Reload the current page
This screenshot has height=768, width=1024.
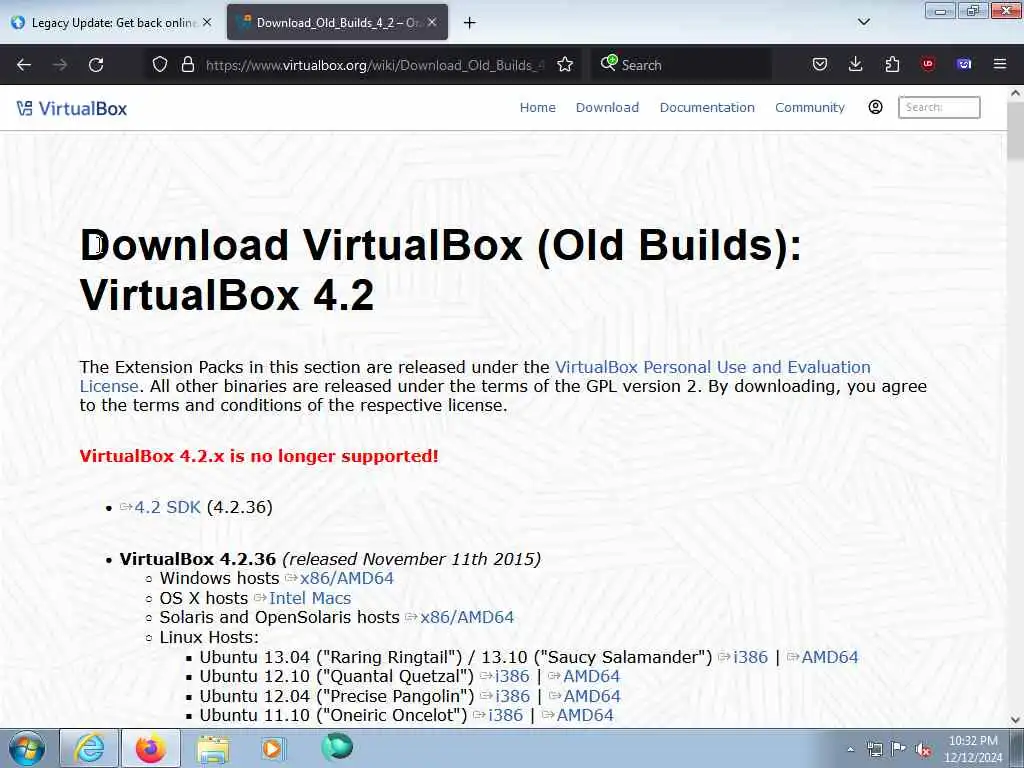coord(96,65)
